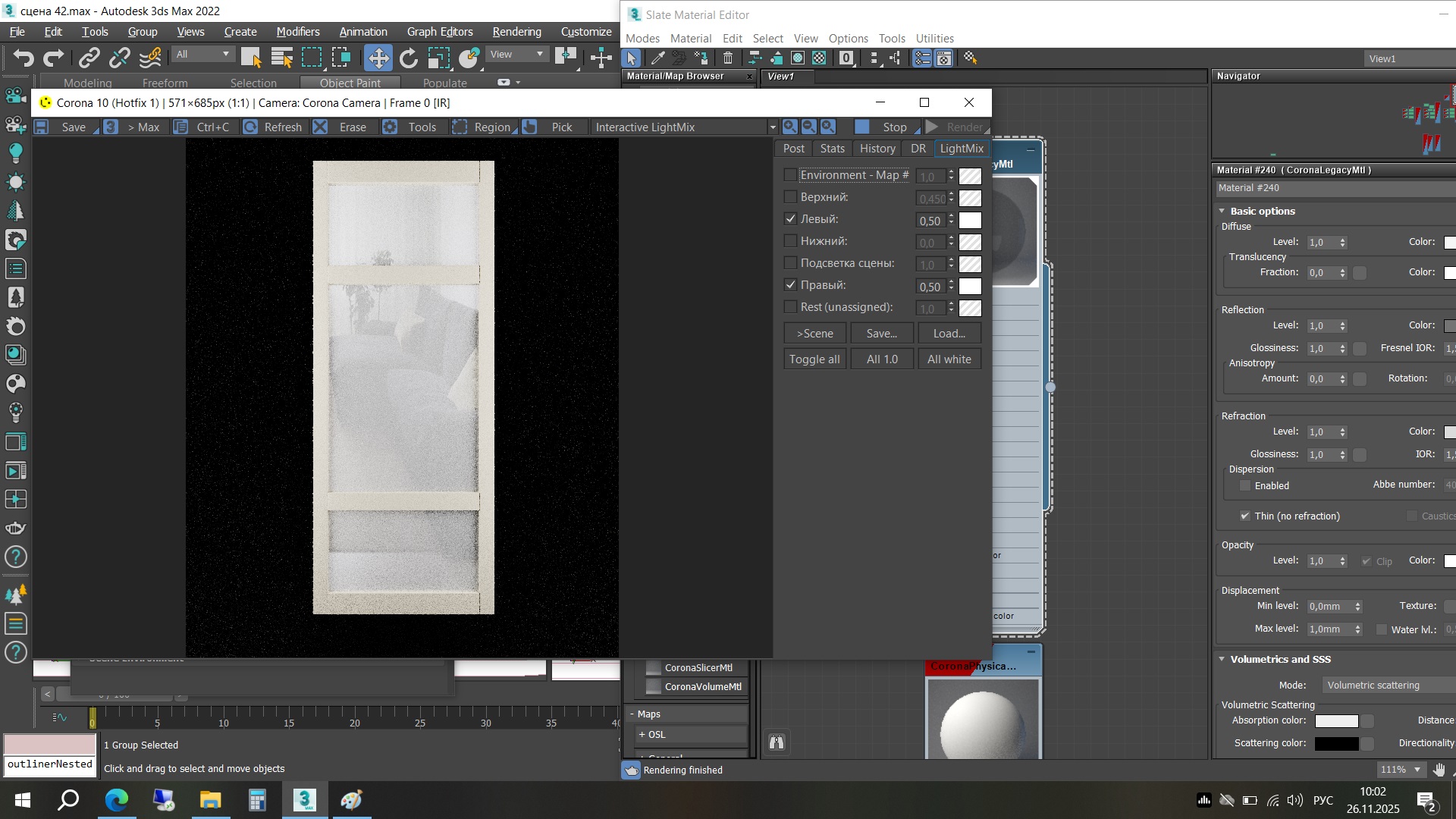This screenshot has height=819, width=1456.
Task: Open Microsoft Edge from the taskbar
Action: [x=116, y=800]
